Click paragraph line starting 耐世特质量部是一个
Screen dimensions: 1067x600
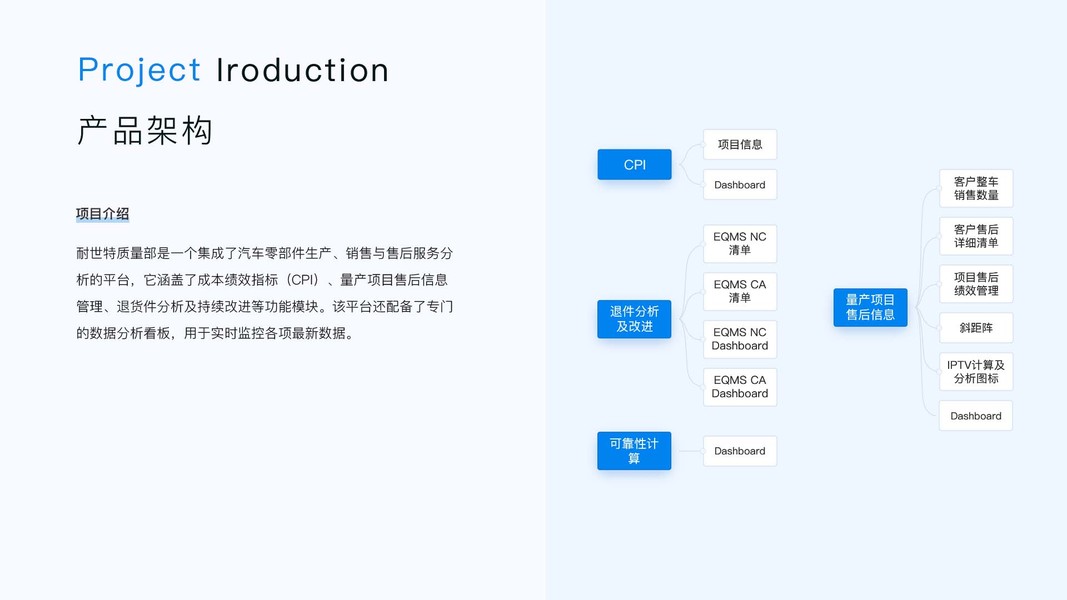265,253
